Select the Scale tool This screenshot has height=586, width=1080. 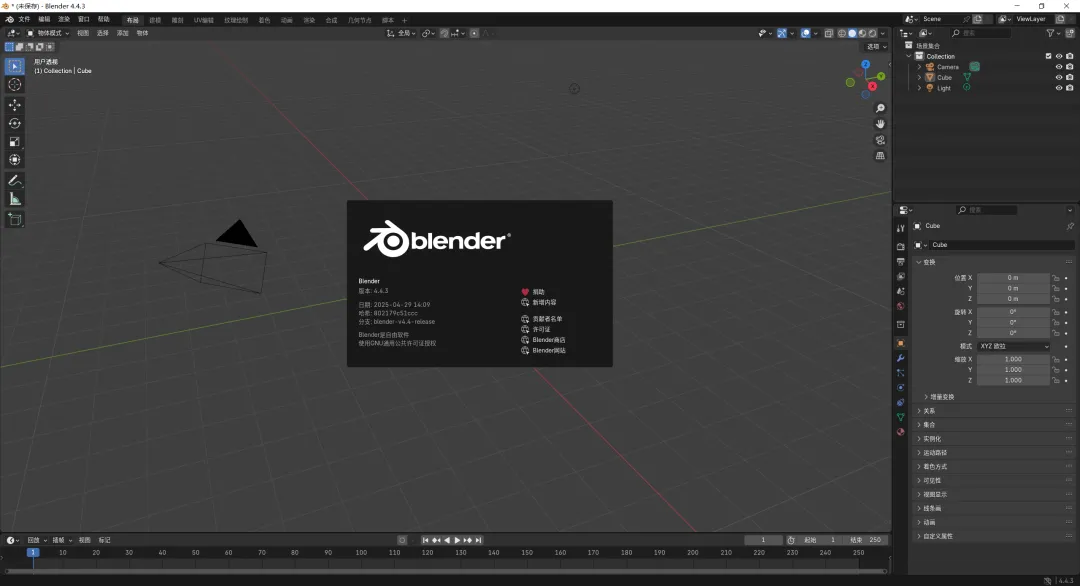(14, 142)
